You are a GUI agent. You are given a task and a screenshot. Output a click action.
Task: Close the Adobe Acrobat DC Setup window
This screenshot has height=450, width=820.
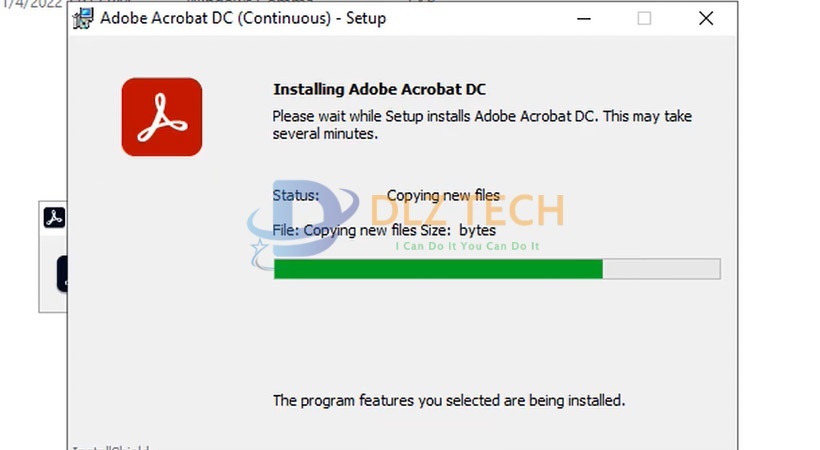(x=706, y=18)
